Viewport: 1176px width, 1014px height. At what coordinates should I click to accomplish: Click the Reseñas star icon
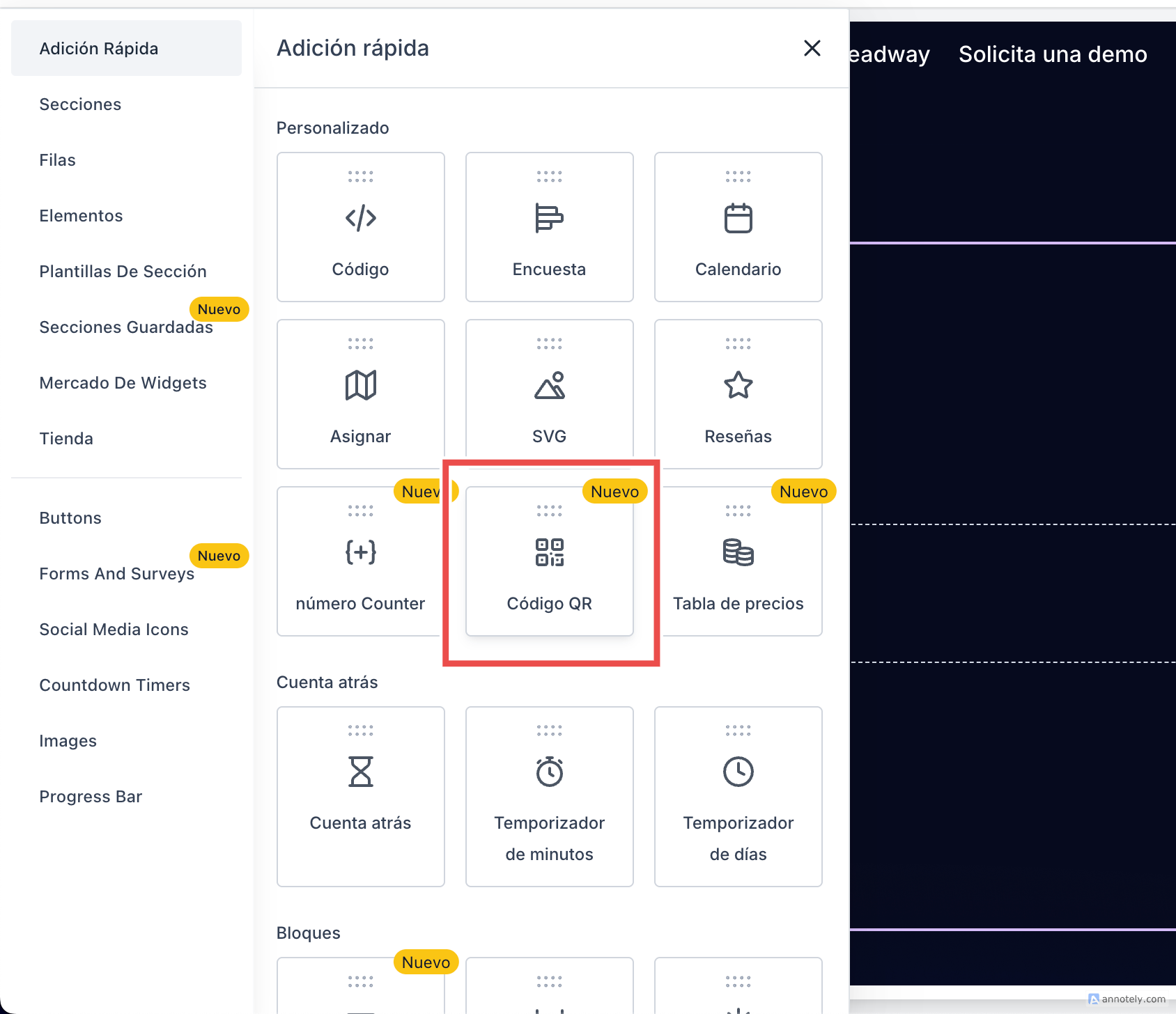click(738, 385)
